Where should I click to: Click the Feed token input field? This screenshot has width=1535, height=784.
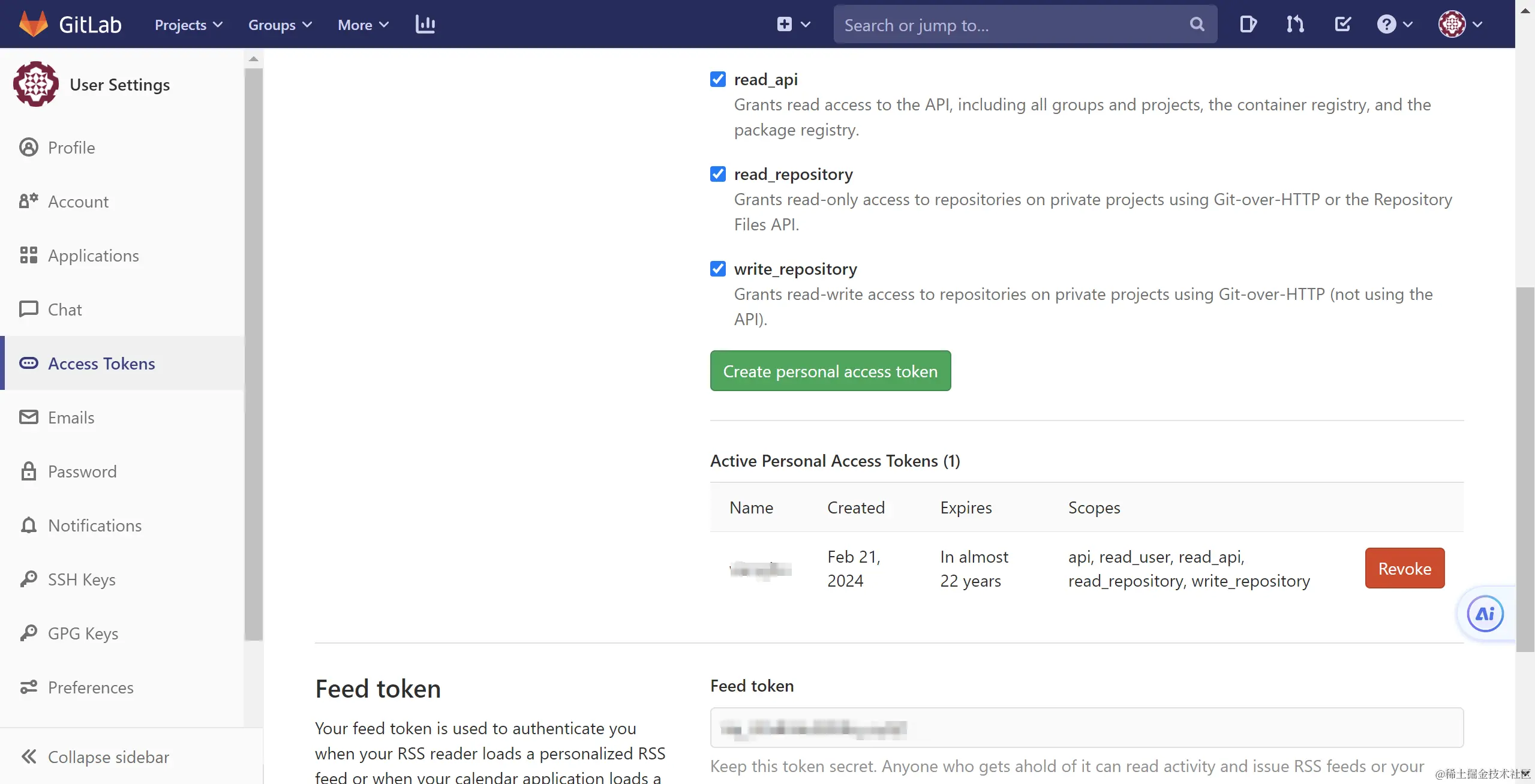1085,728
